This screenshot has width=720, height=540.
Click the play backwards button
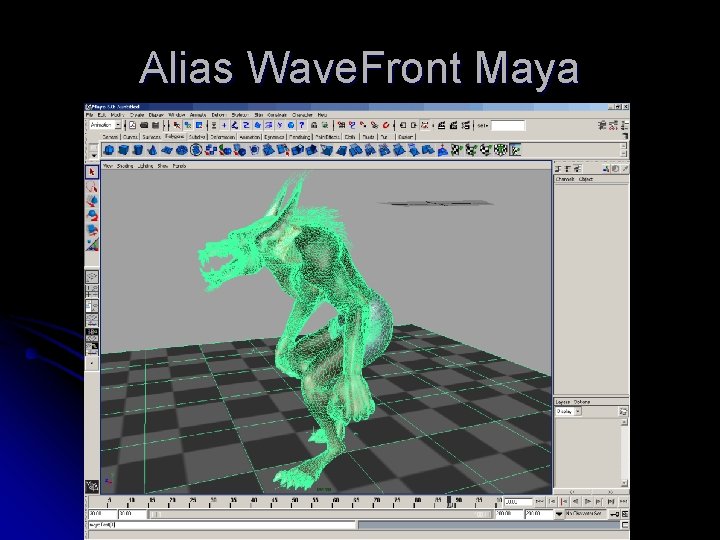tap(576, 502)
